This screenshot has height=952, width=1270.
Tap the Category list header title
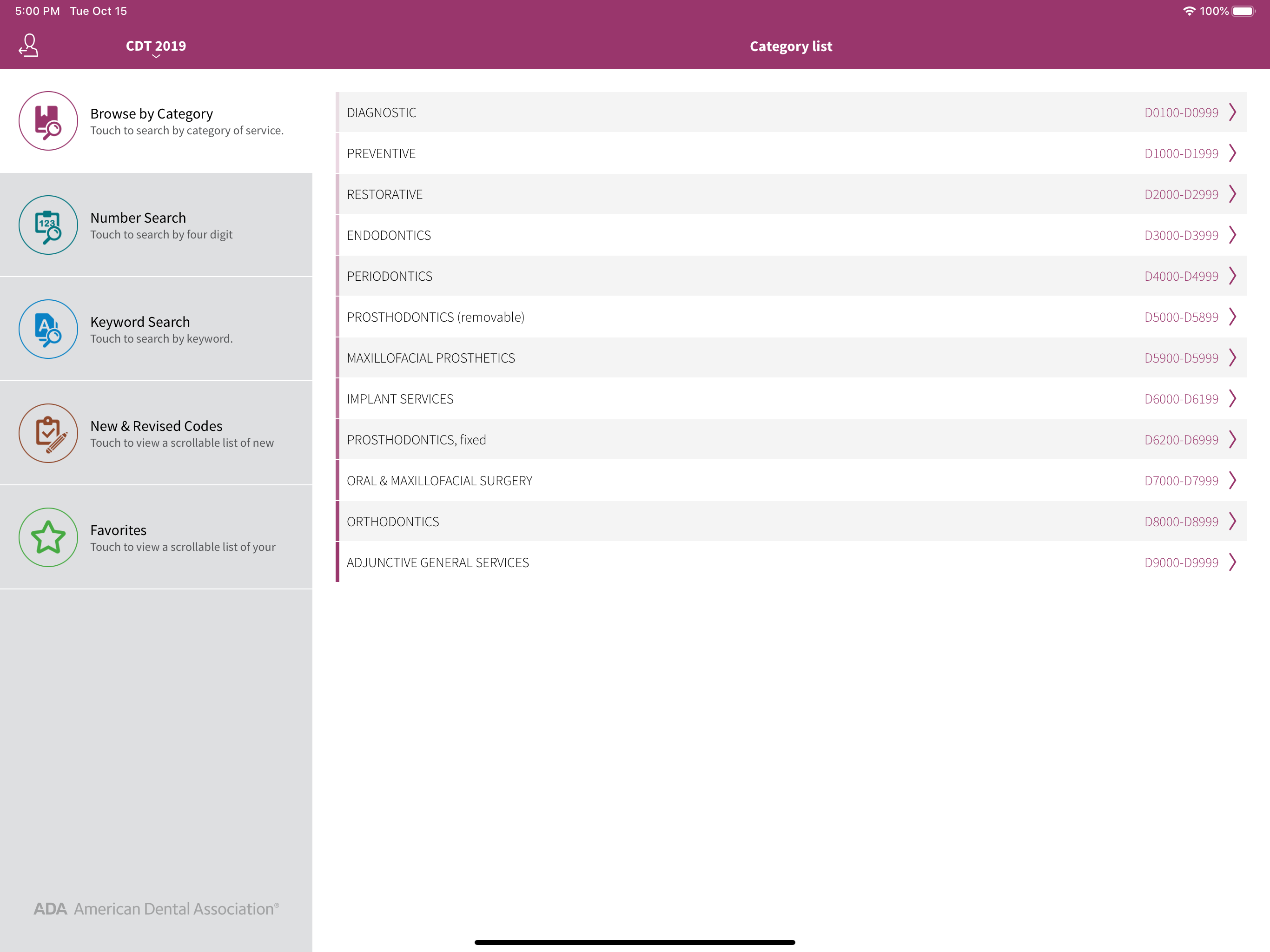[791, 46]
